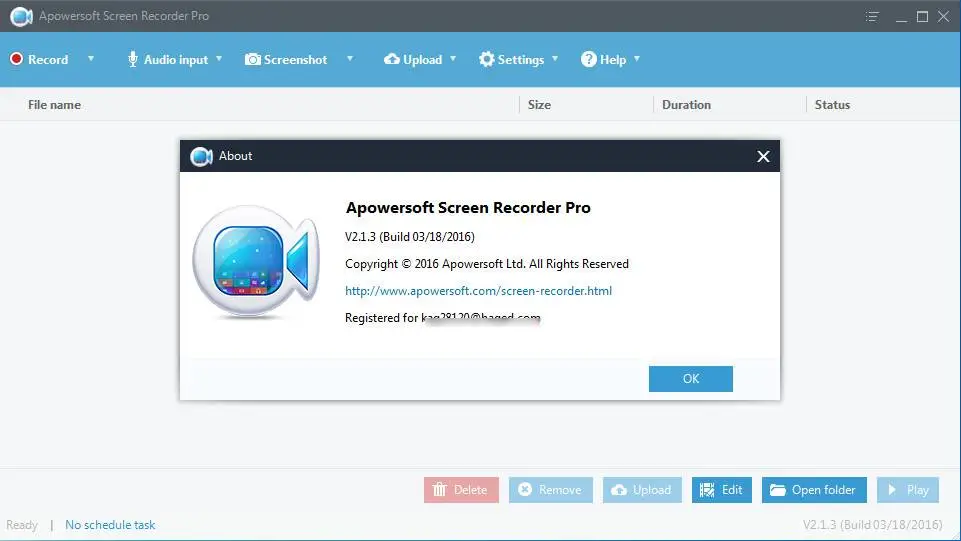Select the Upload label in top toolbar
Screen dimensions: 961x541
pos(422,60)
